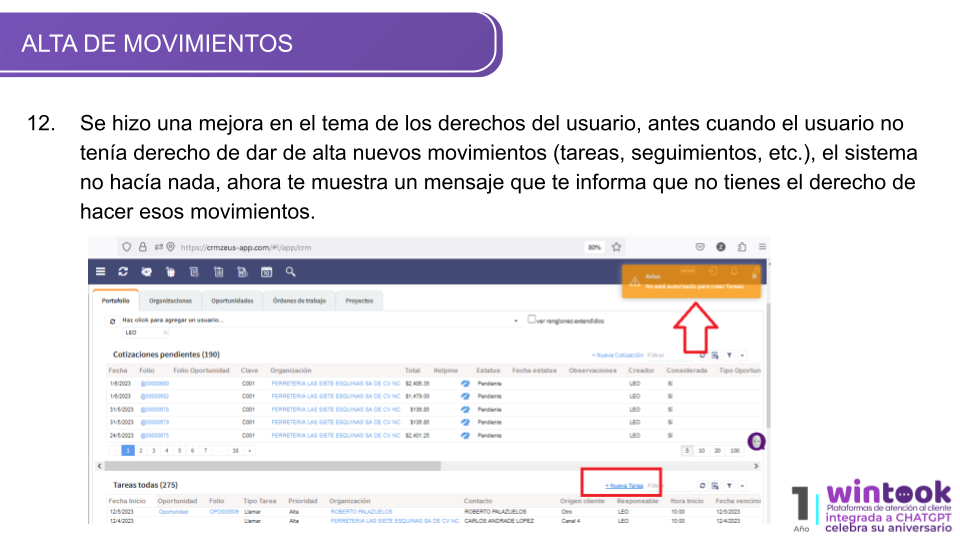Click the horizontal scrollbar thumb under Cotizaciones
The height and width of the screenshot is (540, 960).
click(272, 466)
